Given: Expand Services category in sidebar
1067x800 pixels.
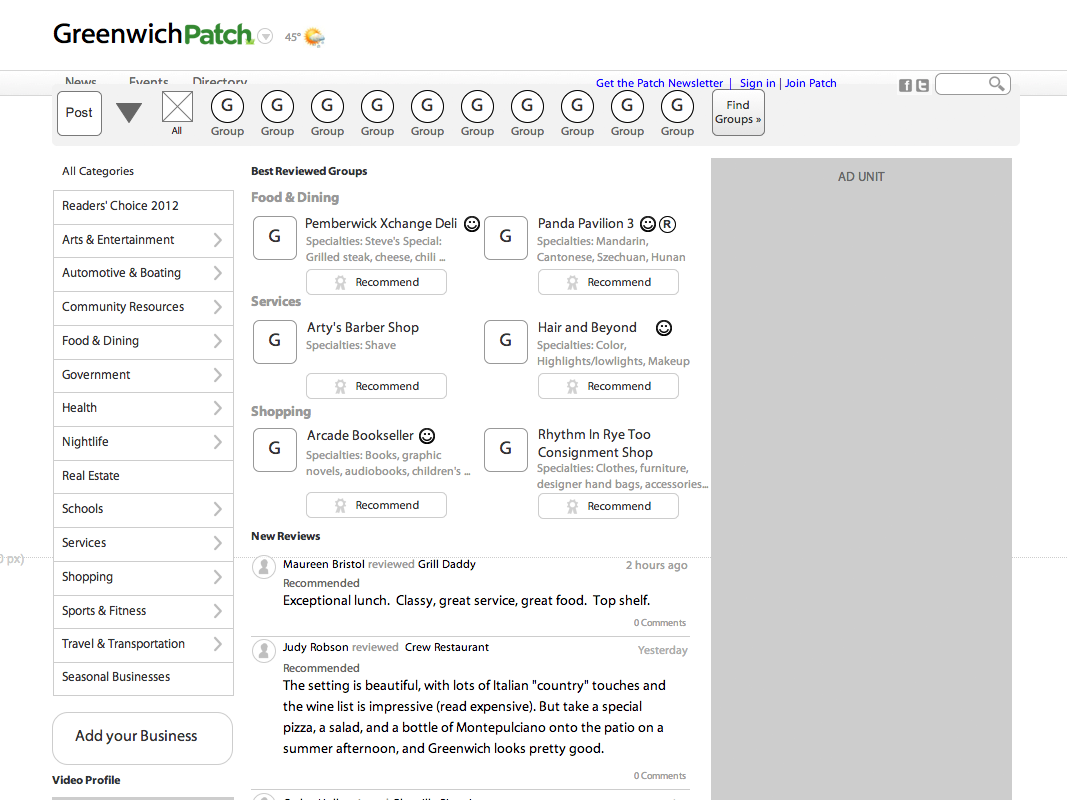Looking at the screenshot, I should (x=217, y=543).
